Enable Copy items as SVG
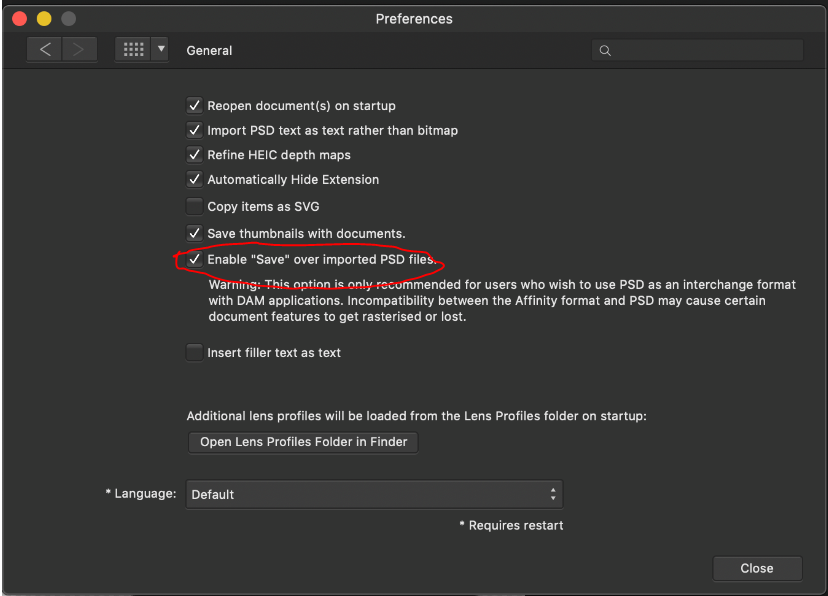 pyautogui.click(x=195, y=206)
